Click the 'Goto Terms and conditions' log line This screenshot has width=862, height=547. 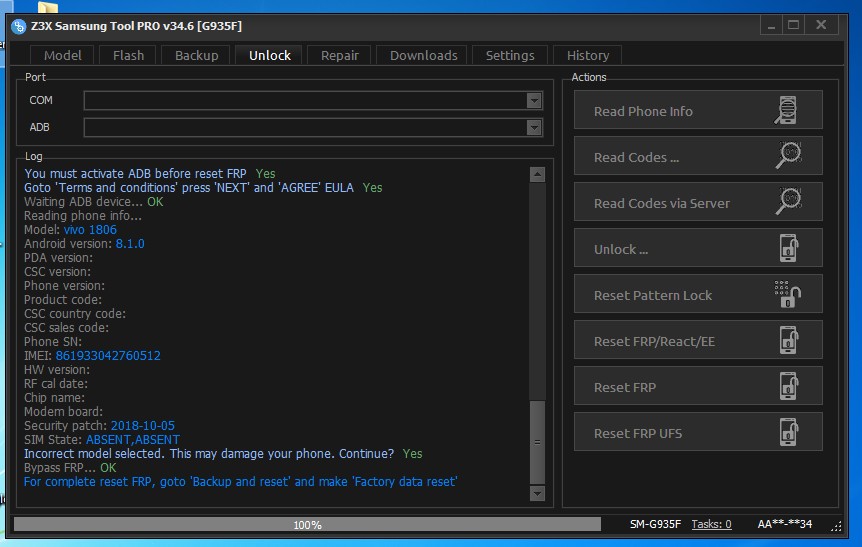[x=203, y=187]
